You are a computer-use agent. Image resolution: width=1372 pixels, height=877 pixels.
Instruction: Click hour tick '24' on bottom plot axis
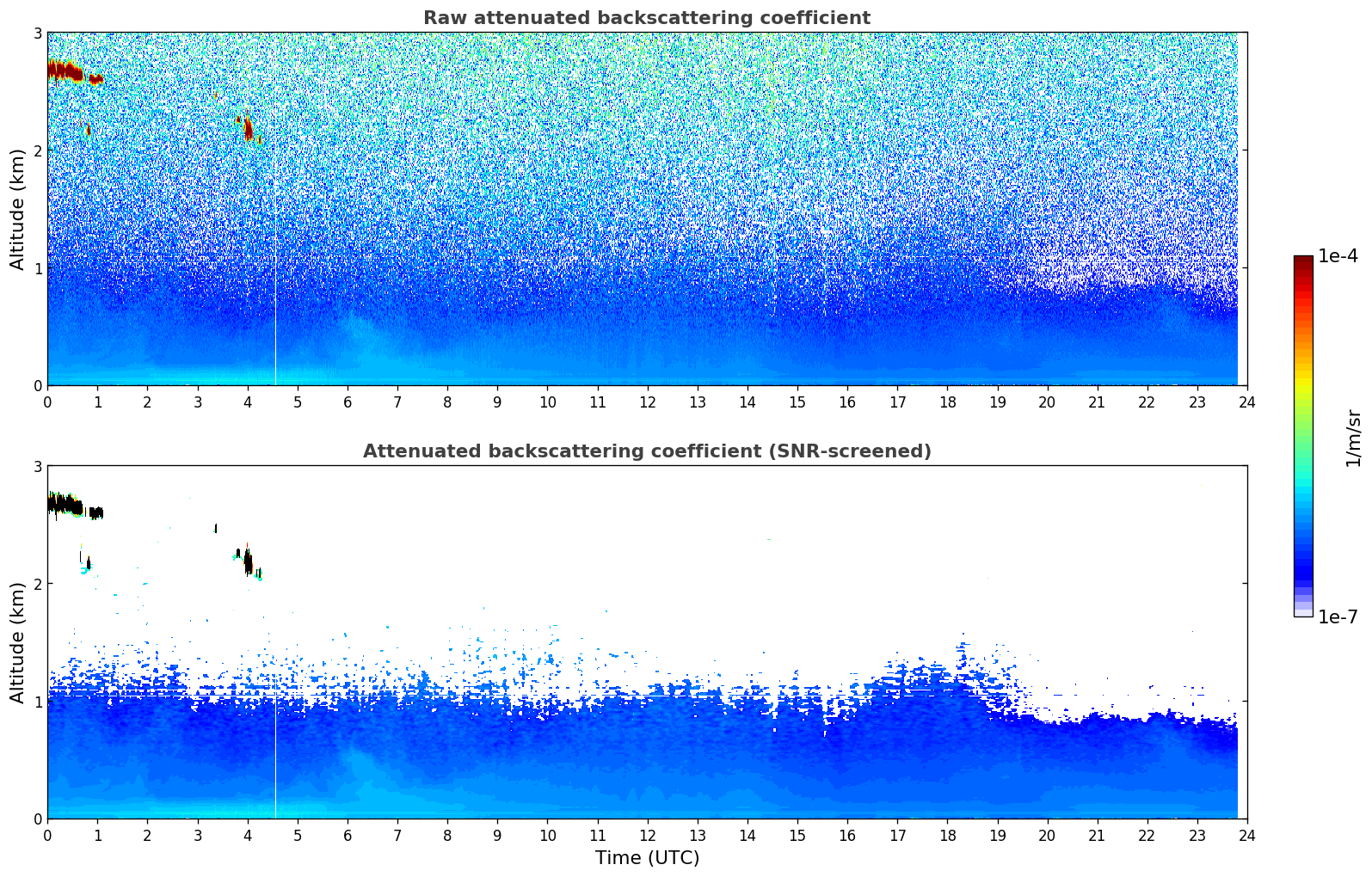coord(1247,835)
